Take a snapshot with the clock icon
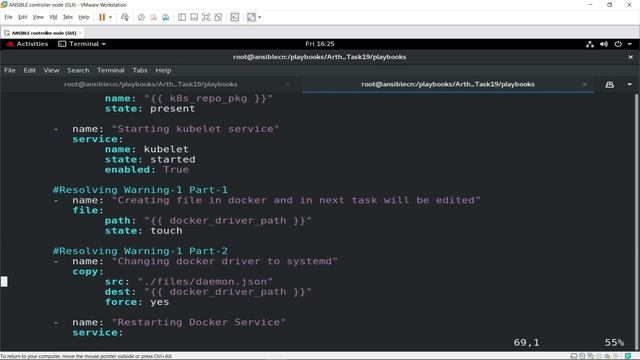 click(141, 17)
